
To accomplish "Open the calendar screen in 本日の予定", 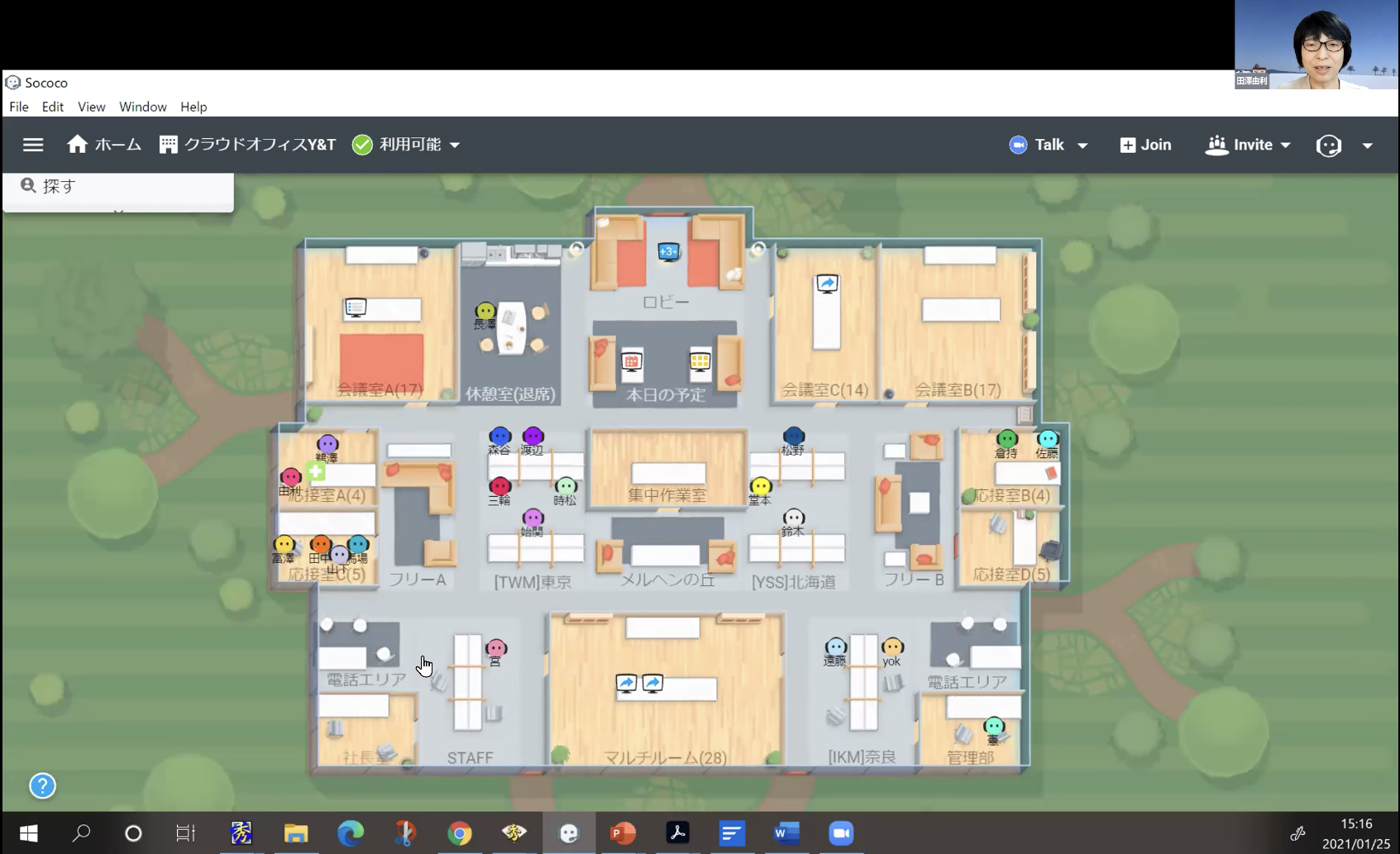I will coord(632,362).
